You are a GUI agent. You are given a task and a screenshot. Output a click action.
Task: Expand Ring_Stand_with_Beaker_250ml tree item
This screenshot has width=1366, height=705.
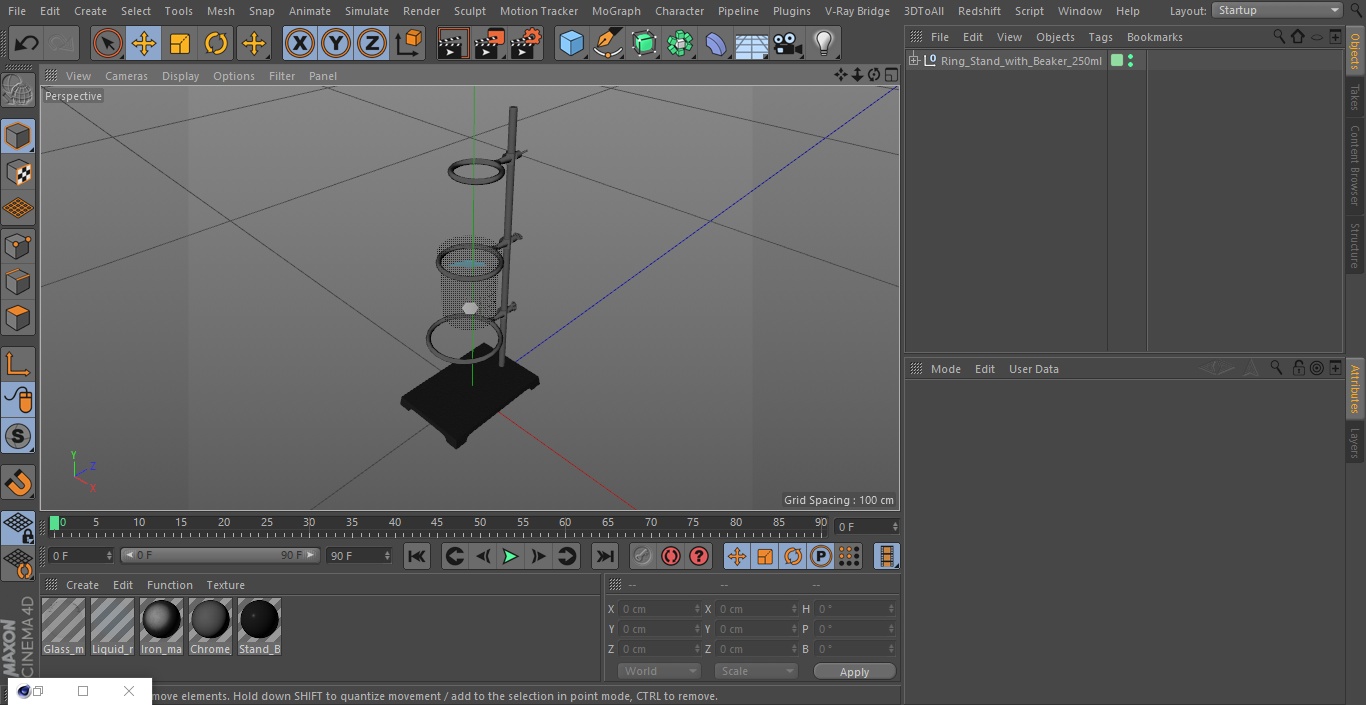click(914, 61)
